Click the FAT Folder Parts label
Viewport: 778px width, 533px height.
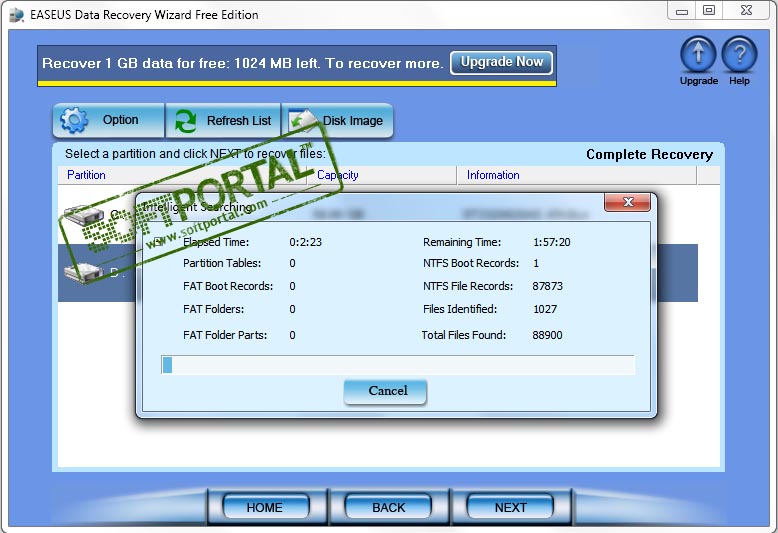pyautogui.click(x=225, y=335)
